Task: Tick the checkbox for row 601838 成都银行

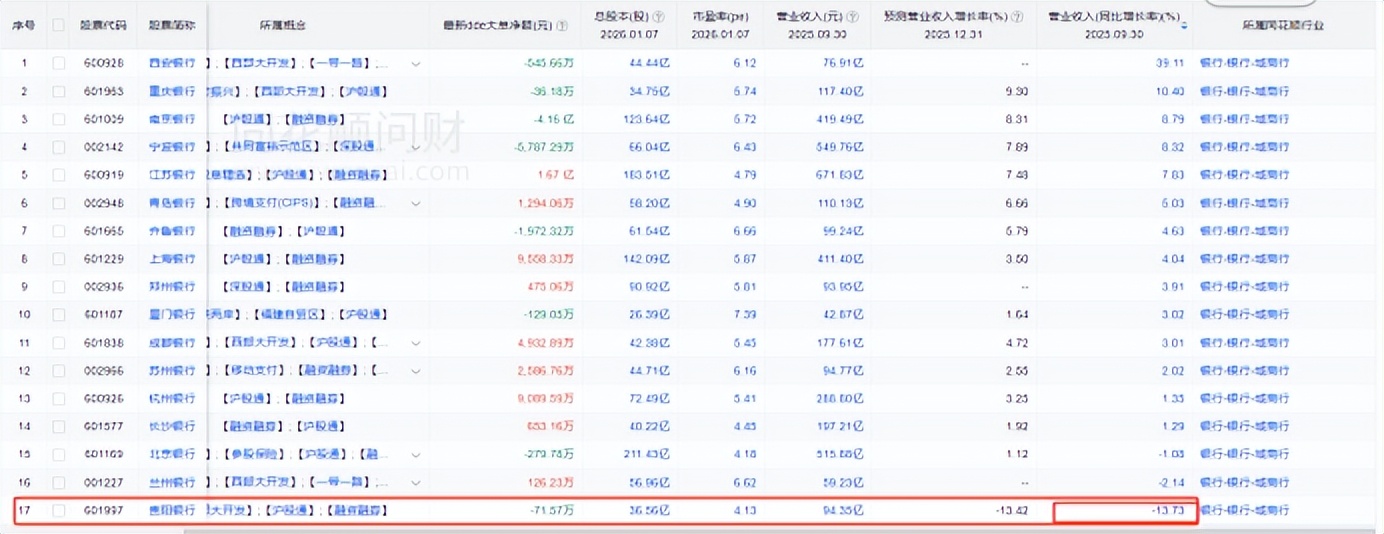Action: (x=59, y=343)
